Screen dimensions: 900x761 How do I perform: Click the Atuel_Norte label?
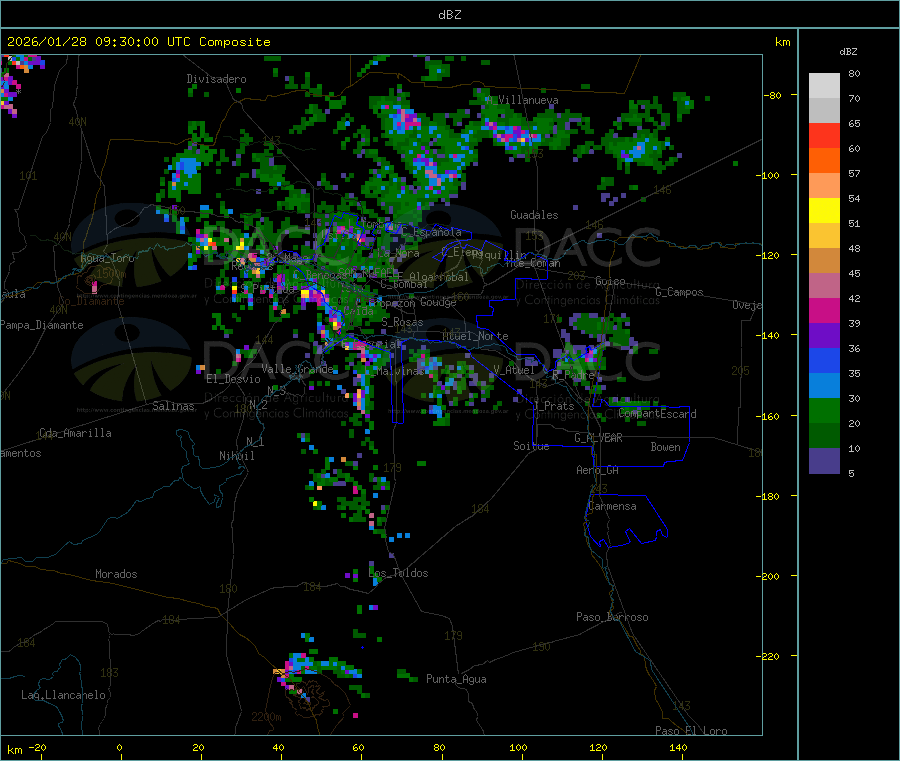pyautogui.click(x=475, y=336)
